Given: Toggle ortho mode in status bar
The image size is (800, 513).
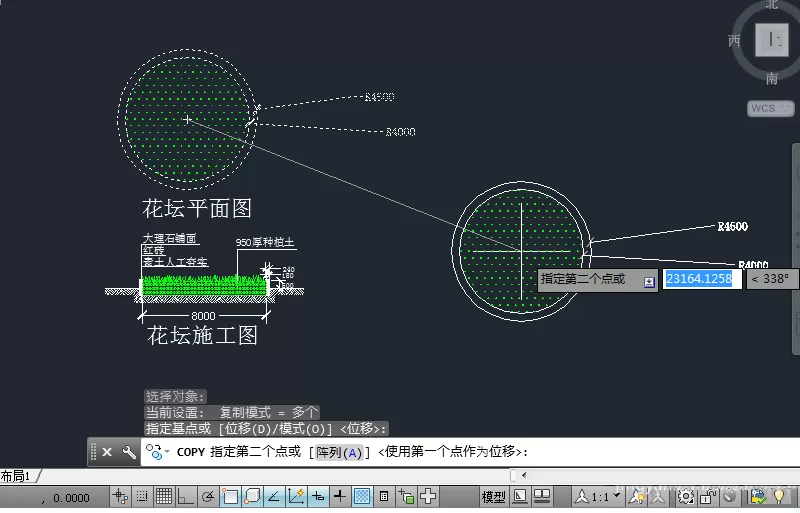Looking at the screenshot, I should [x=186, y=496].
